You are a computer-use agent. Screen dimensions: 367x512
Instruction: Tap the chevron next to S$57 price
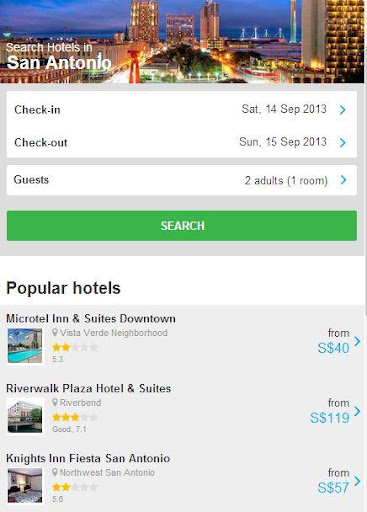click(357, 481)
